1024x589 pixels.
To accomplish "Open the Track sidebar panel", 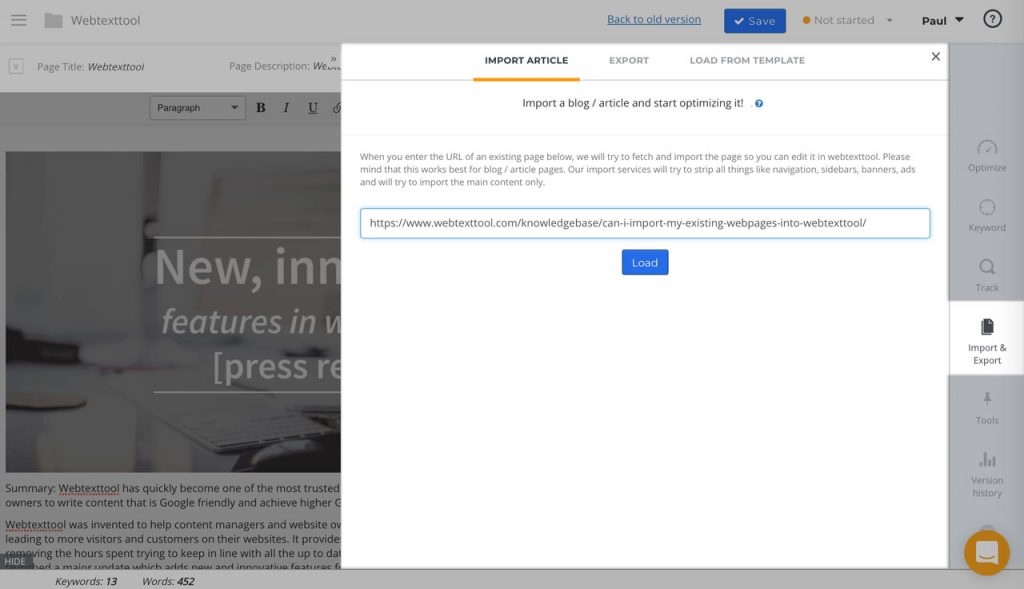I will 987,276.
